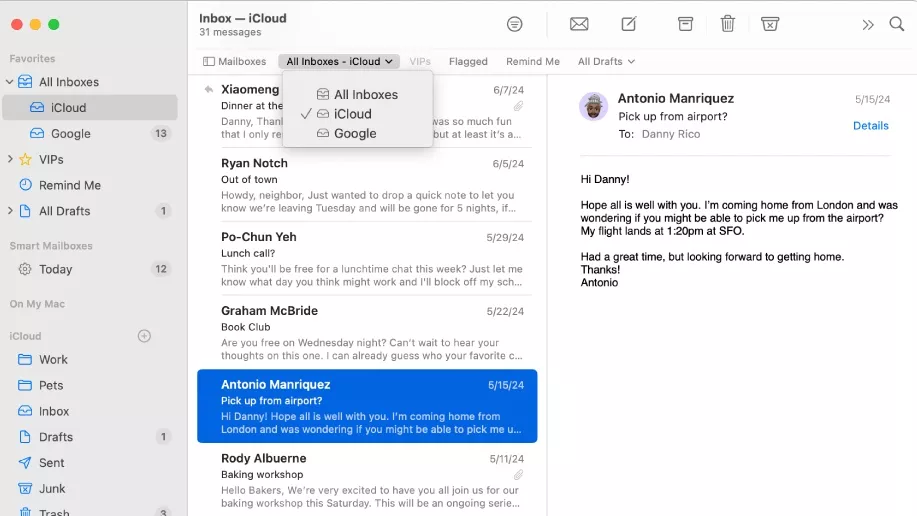Toggle the Flagged filter in favorites bar
Viewport: 917px width, 516px height.
point(468,62)
